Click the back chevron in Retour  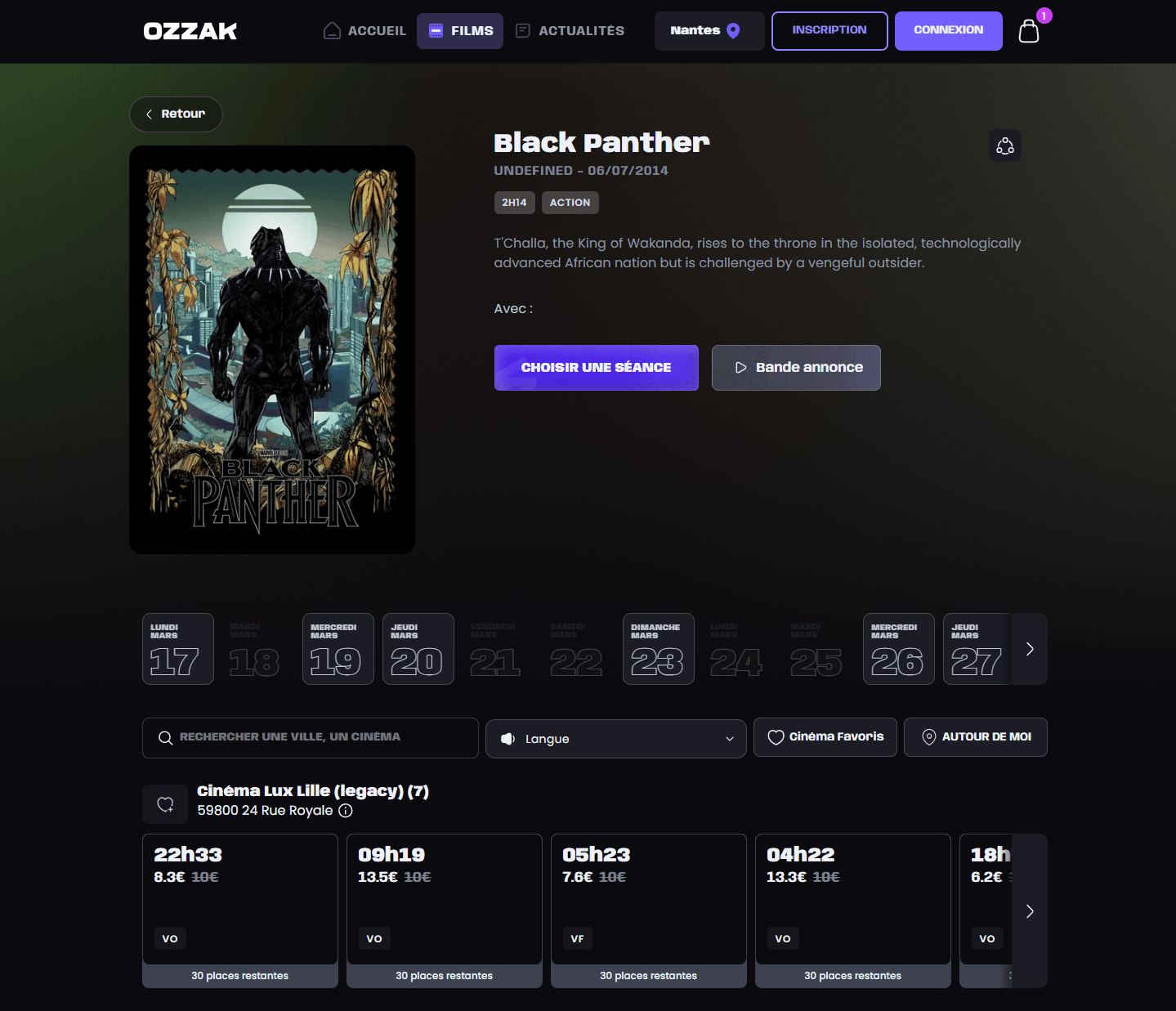click(x=149, y=114)
